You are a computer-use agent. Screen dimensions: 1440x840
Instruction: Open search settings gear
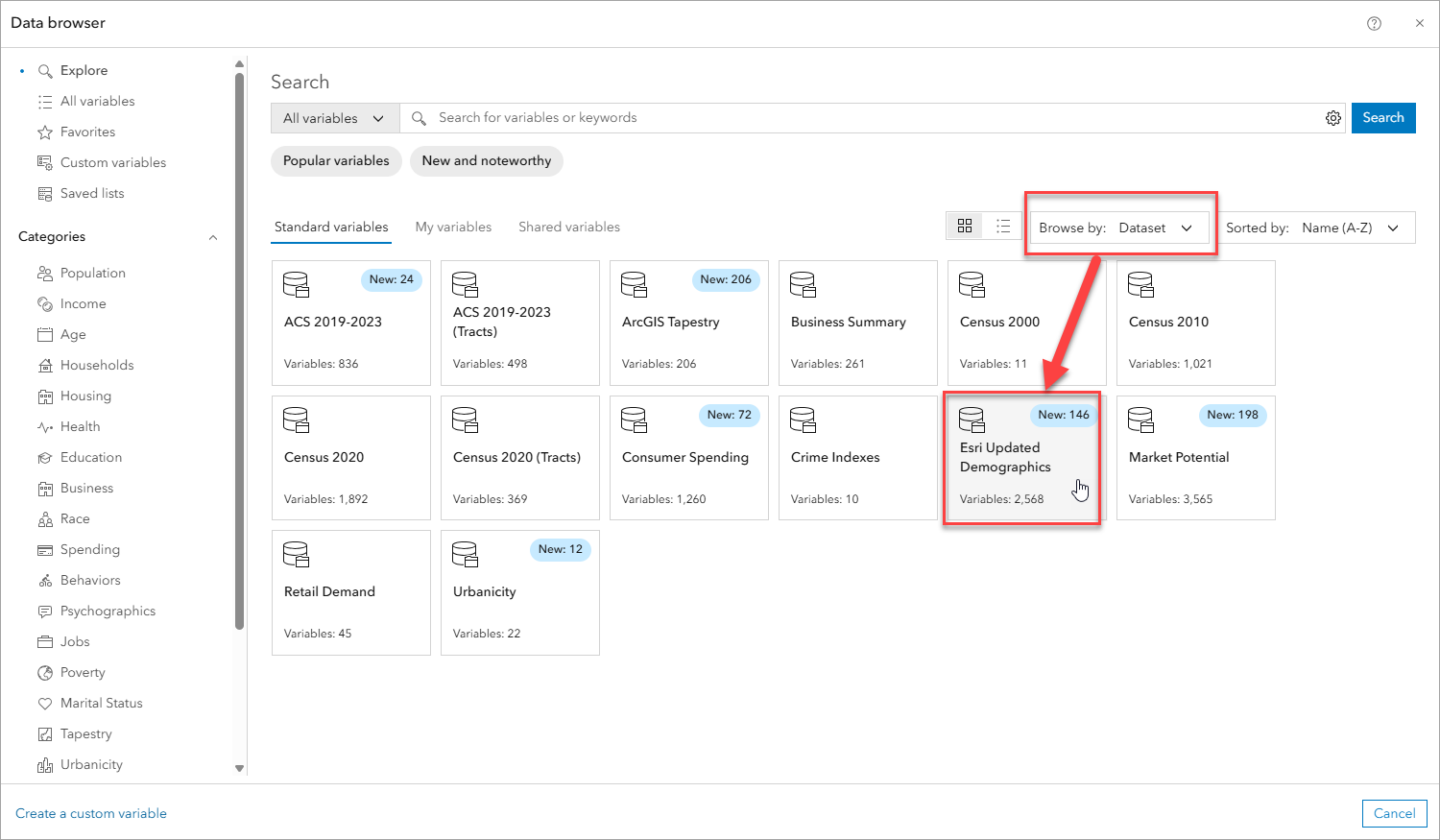pyautogui.click(x=1333, y=117)
